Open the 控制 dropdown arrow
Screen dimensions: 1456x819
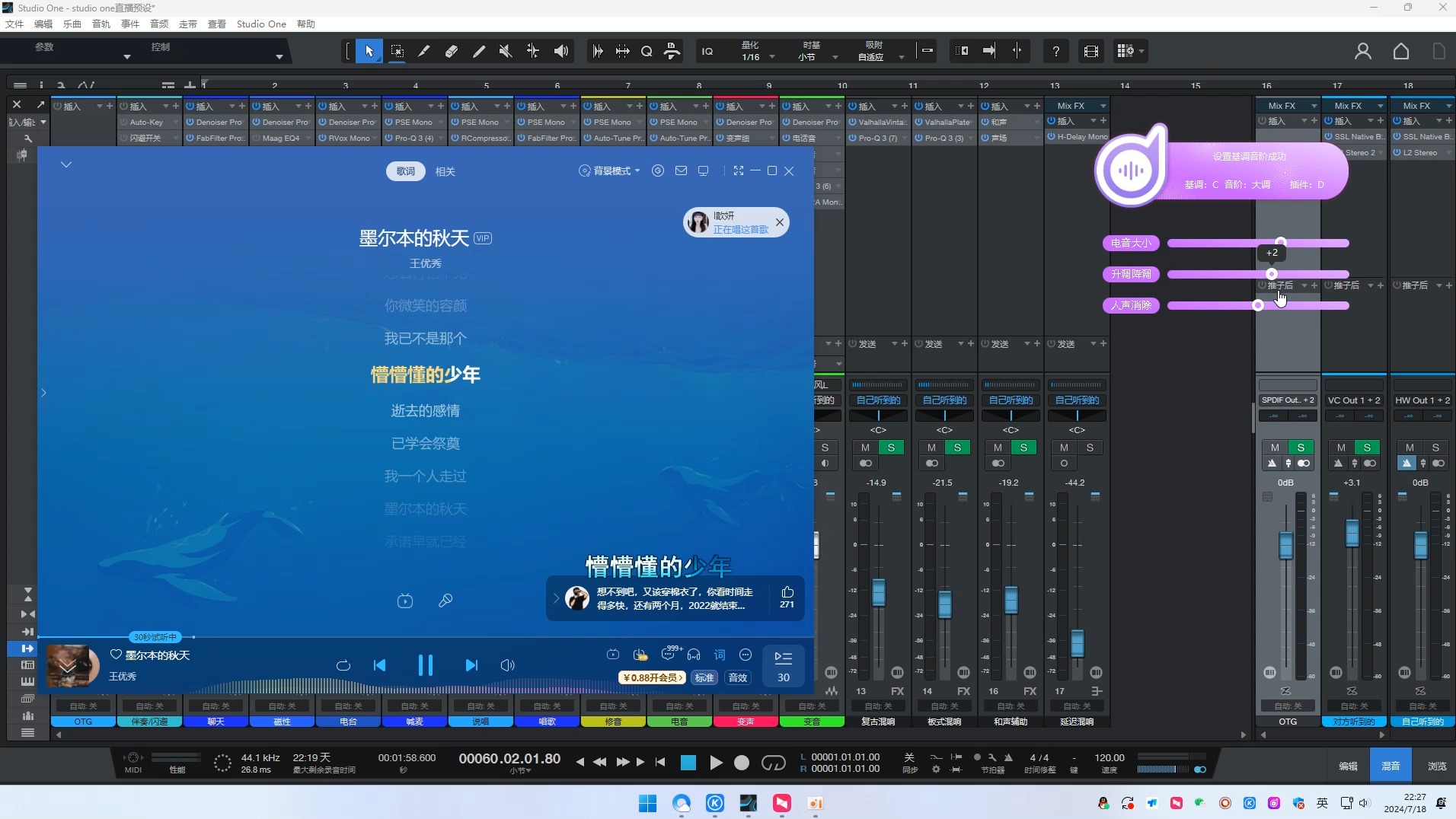(x=279, y=57)
